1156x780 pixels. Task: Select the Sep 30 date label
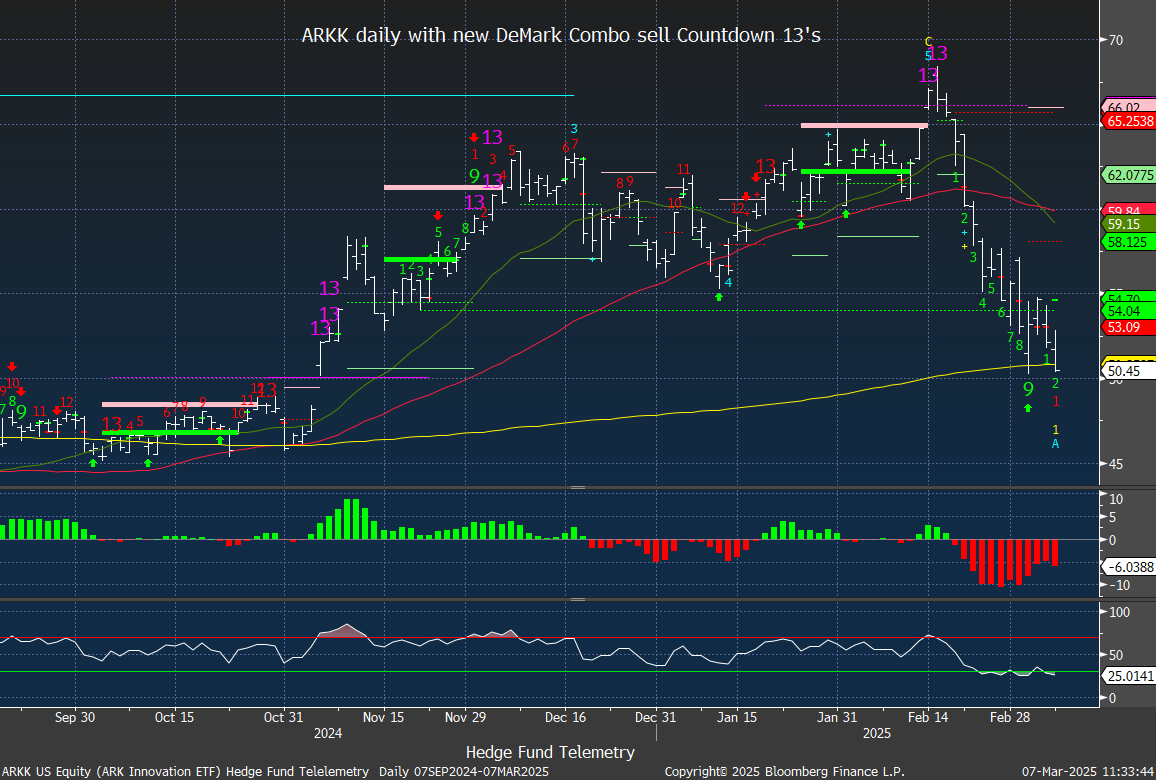[x=74, y=717]
